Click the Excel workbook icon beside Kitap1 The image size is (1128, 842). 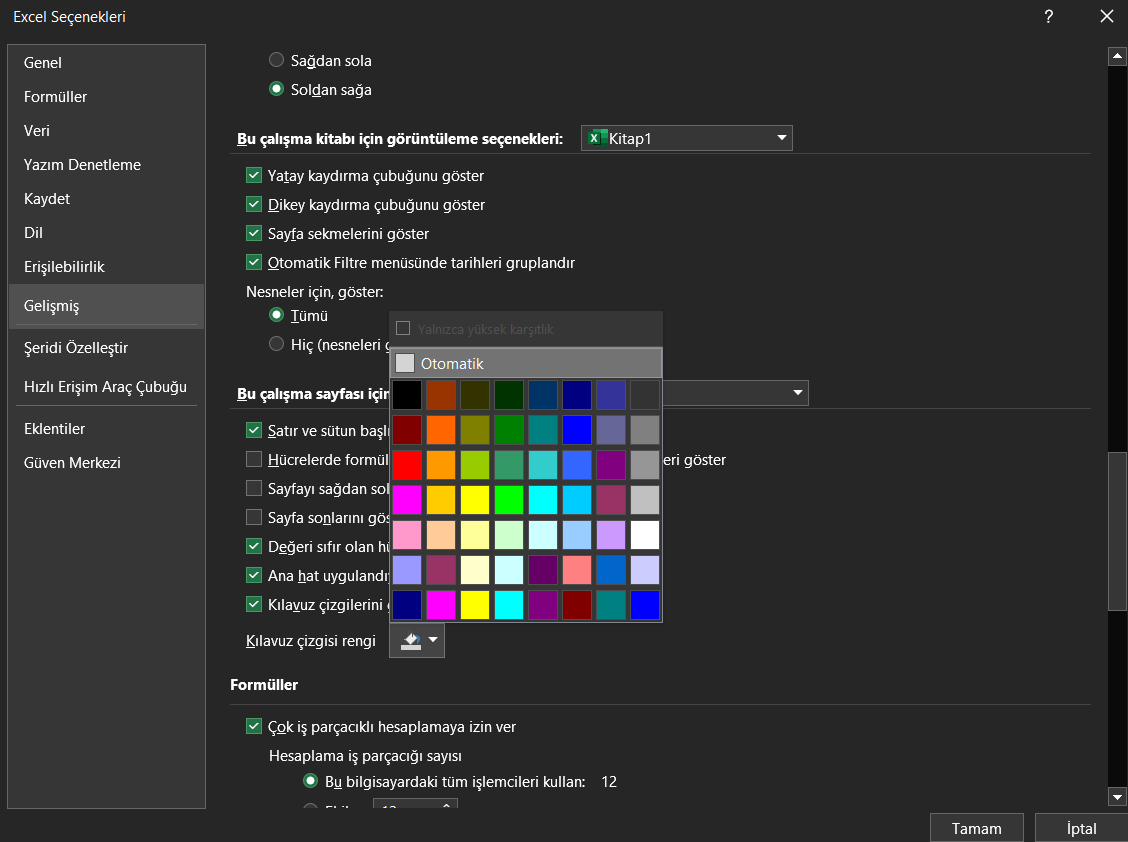point(597,138)
